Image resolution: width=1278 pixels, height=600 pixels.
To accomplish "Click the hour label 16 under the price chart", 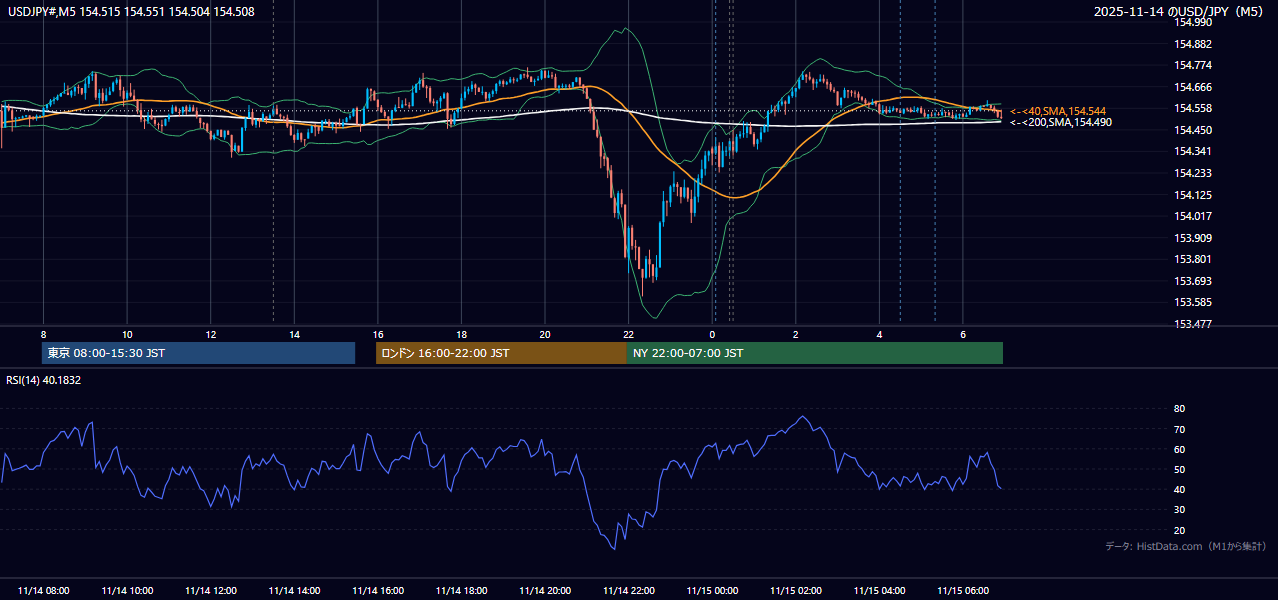I will tap(378, 334).
